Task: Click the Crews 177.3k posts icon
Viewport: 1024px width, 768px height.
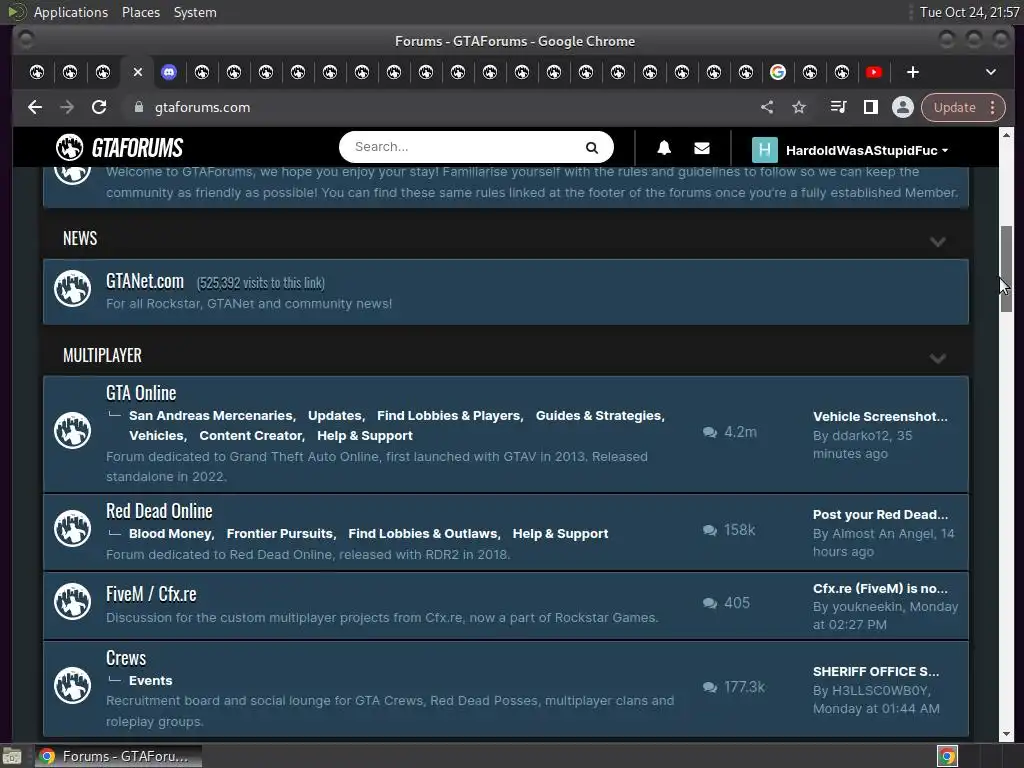Action: click(x=710, y=687)
